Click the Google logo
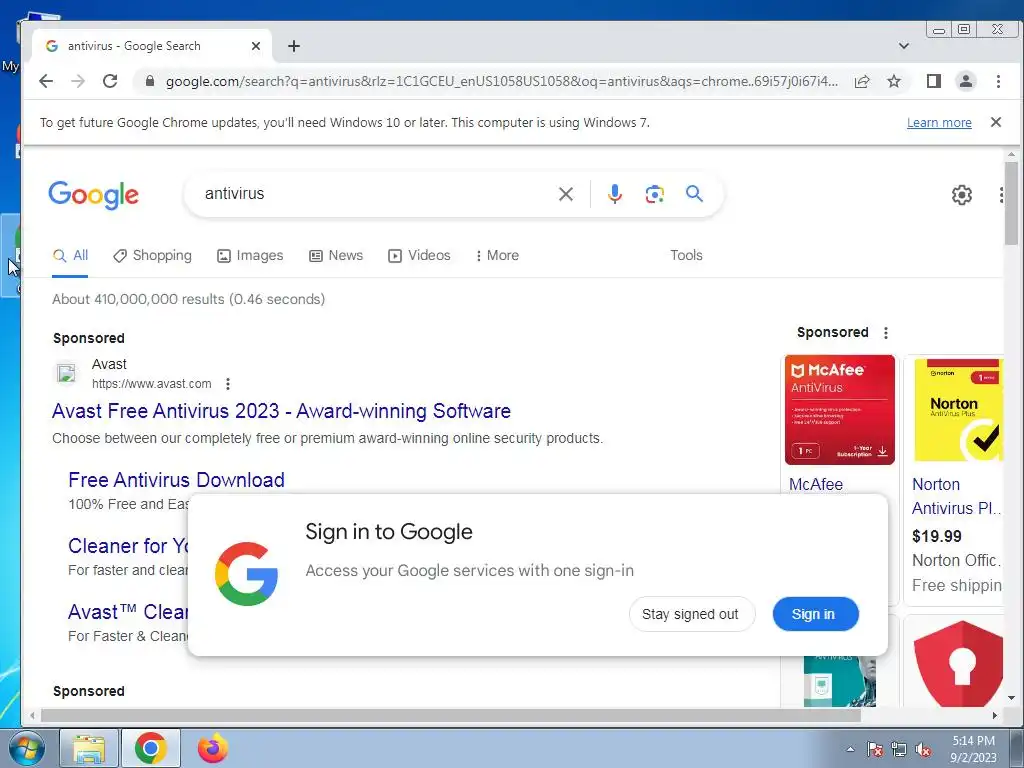Viewport: 1024px width, 768px height. 93,195
